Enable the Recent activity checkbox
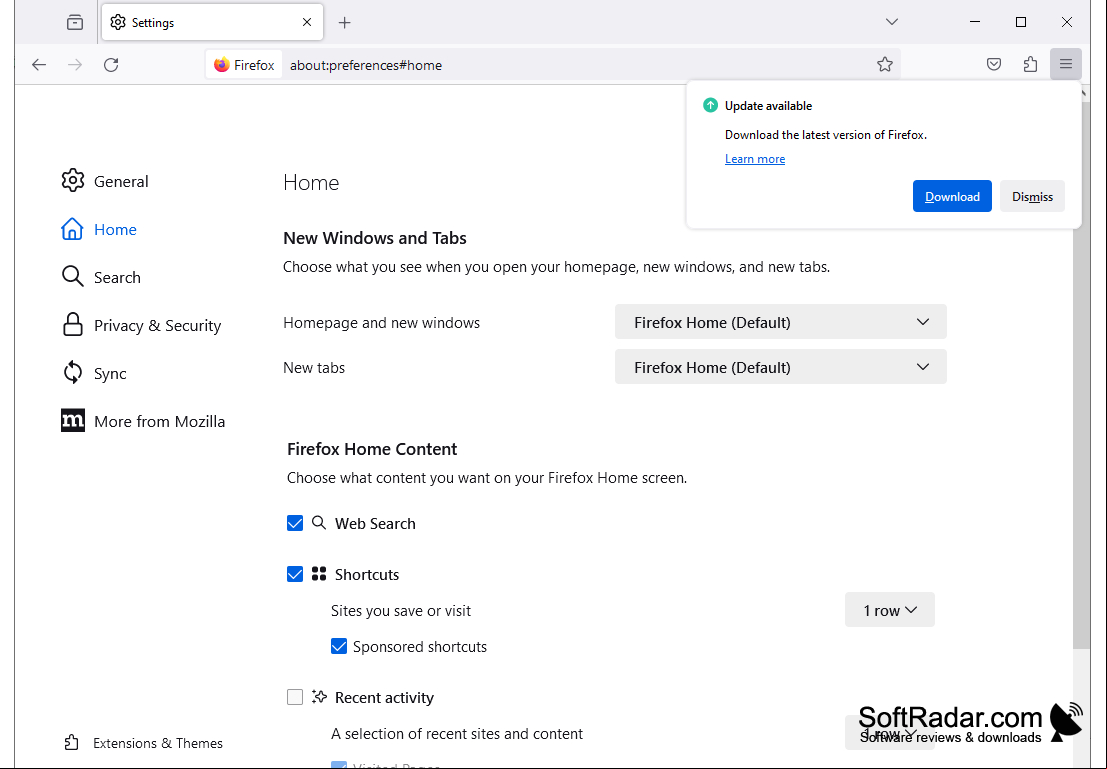1107x769 pixels. pyautogui.click(x=295, y=697)
